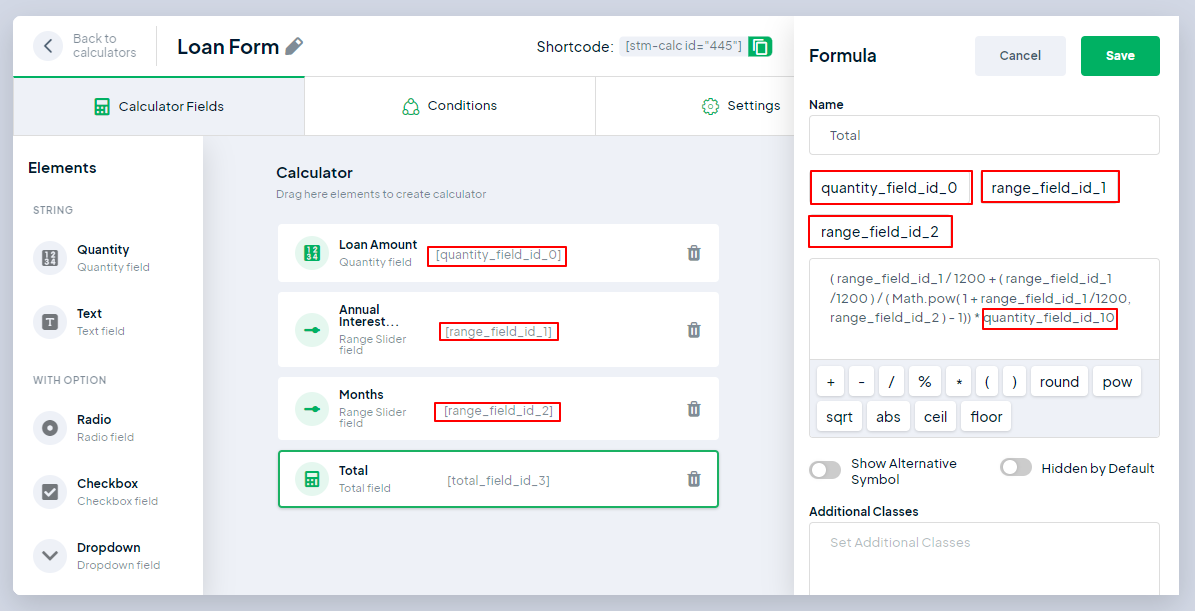Remove the Months field using trash icon
Image resolution: width=1195 pixels, height=611 pixels.
694,408
